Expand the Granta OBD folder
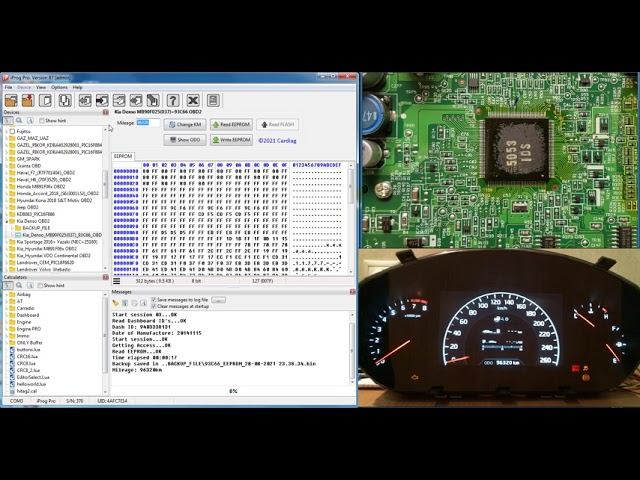640x480 pixels. (7, 166)
